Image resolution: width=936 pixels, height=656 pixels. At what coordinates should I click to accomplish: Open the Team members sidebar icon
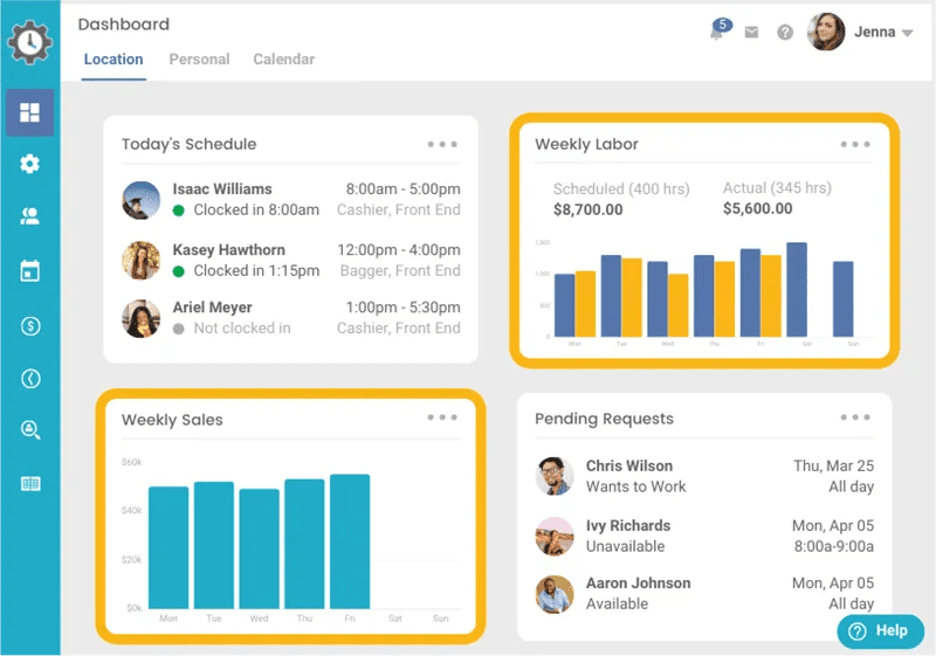point(30,216)
